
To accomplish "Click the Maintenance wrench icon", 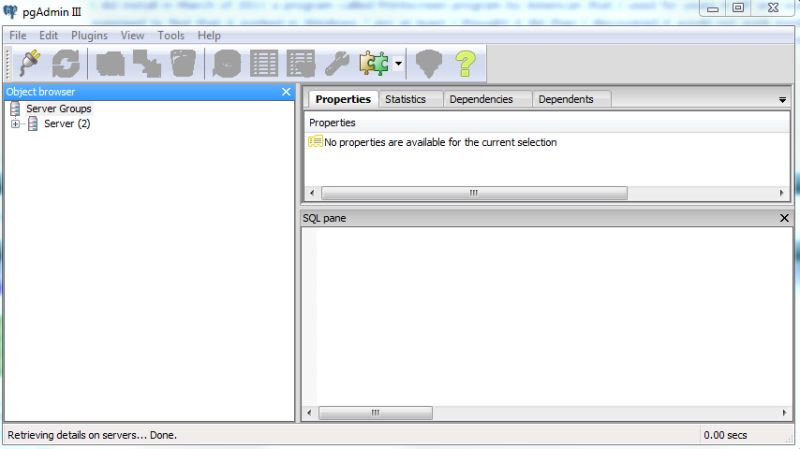I will [337, 64].
